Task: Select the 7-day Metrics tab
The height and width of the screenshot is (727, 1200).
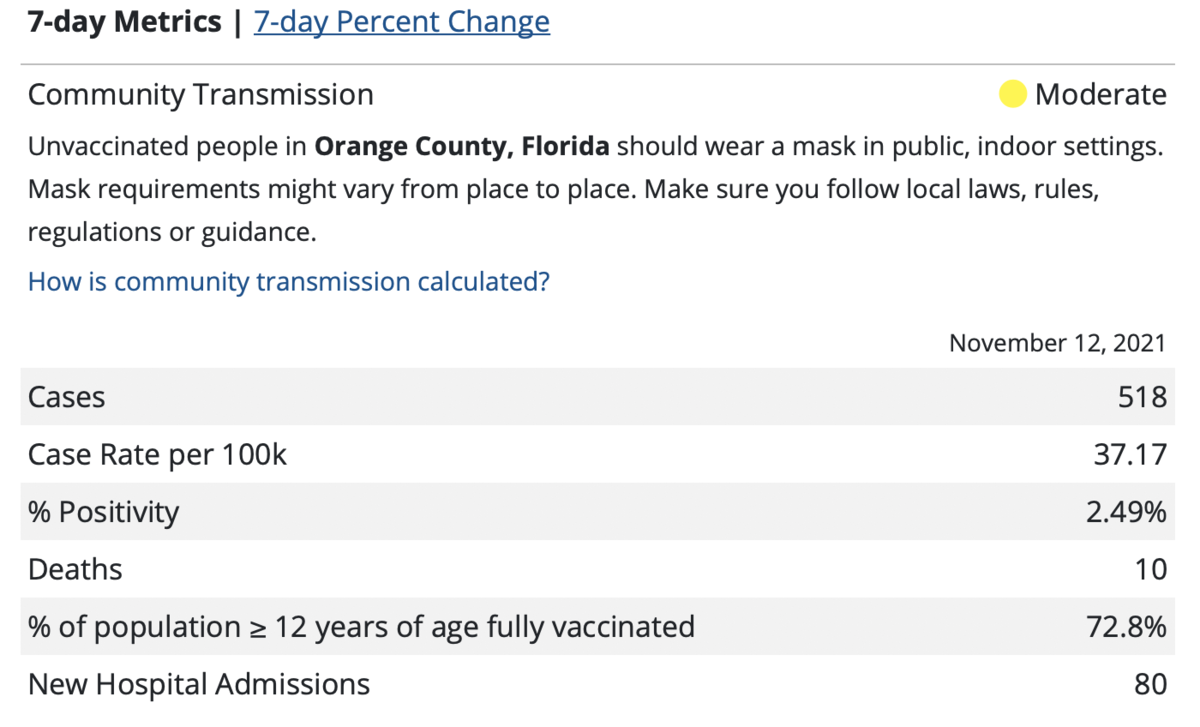Action: click(125, 22)
